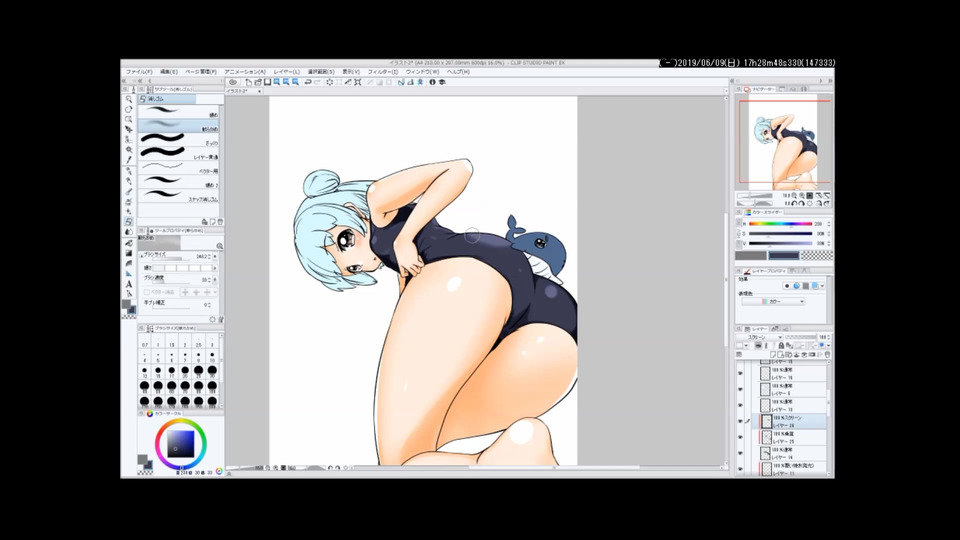
Task: Click Navigator zoom in icon
Action: coord(801,195)
